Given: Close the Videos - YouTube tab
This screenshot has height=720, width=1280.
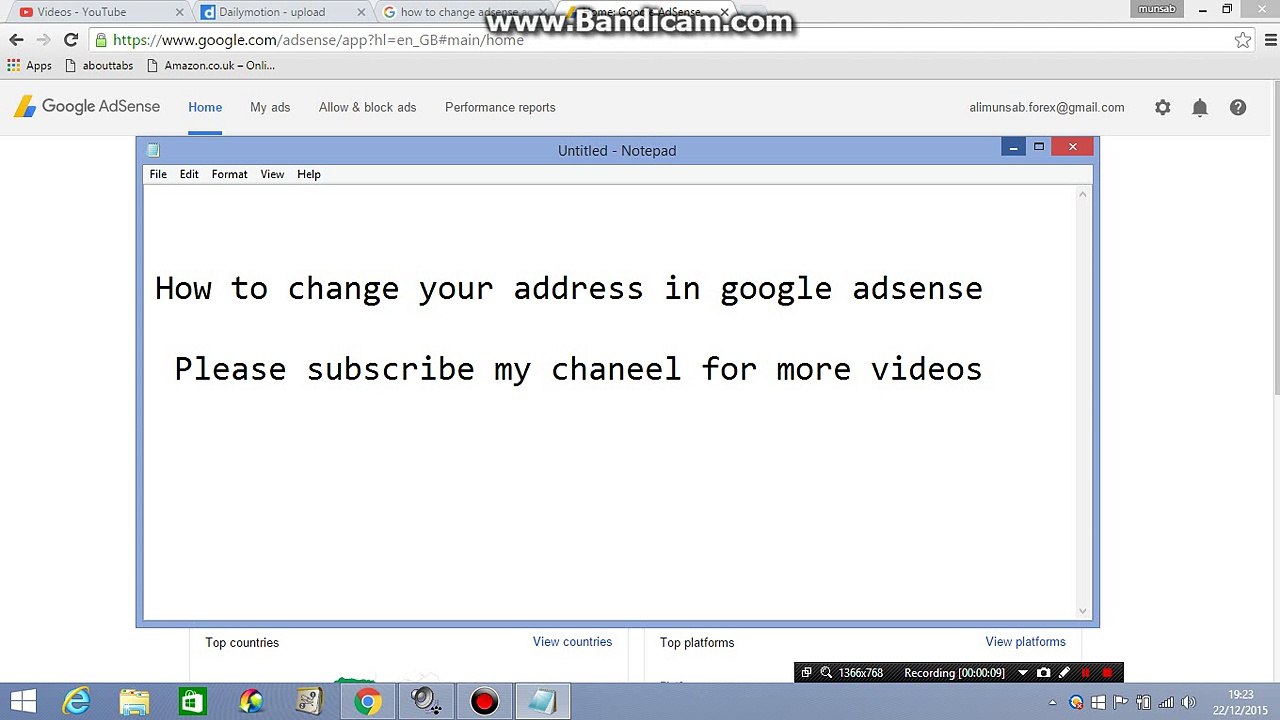Looking at the screenshot, I should click(x=180, y=13).
